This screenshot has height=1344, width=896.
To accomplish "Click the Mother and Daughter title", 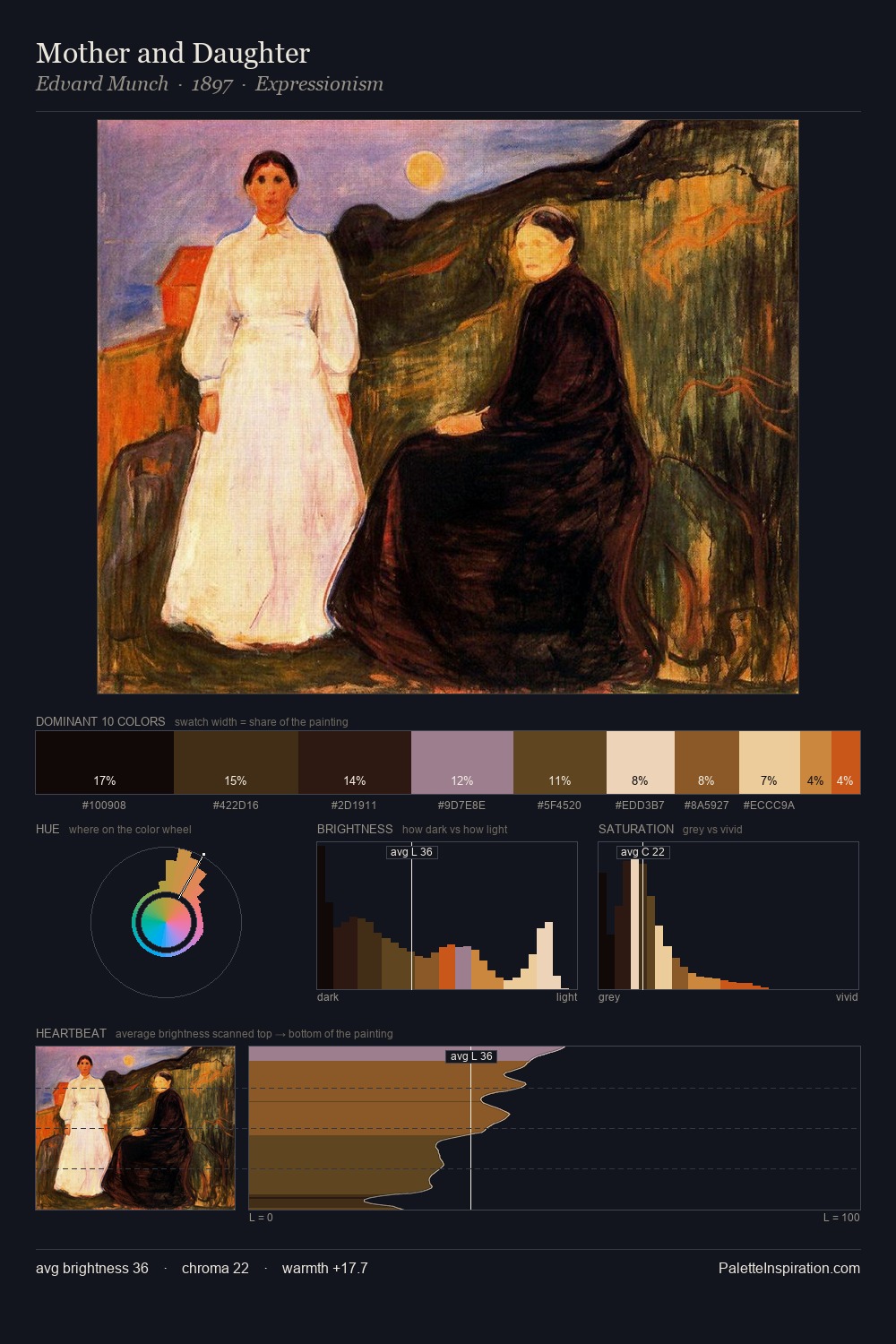I will (x=173, y=54).
